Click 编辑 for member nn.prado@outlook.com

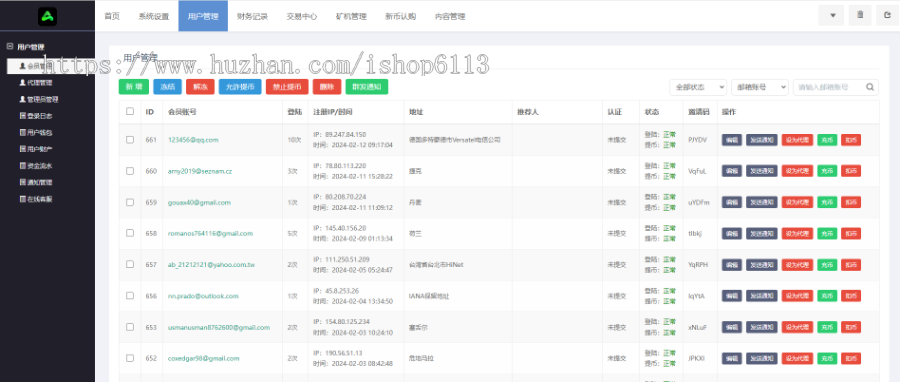click(x=732, y=296)
